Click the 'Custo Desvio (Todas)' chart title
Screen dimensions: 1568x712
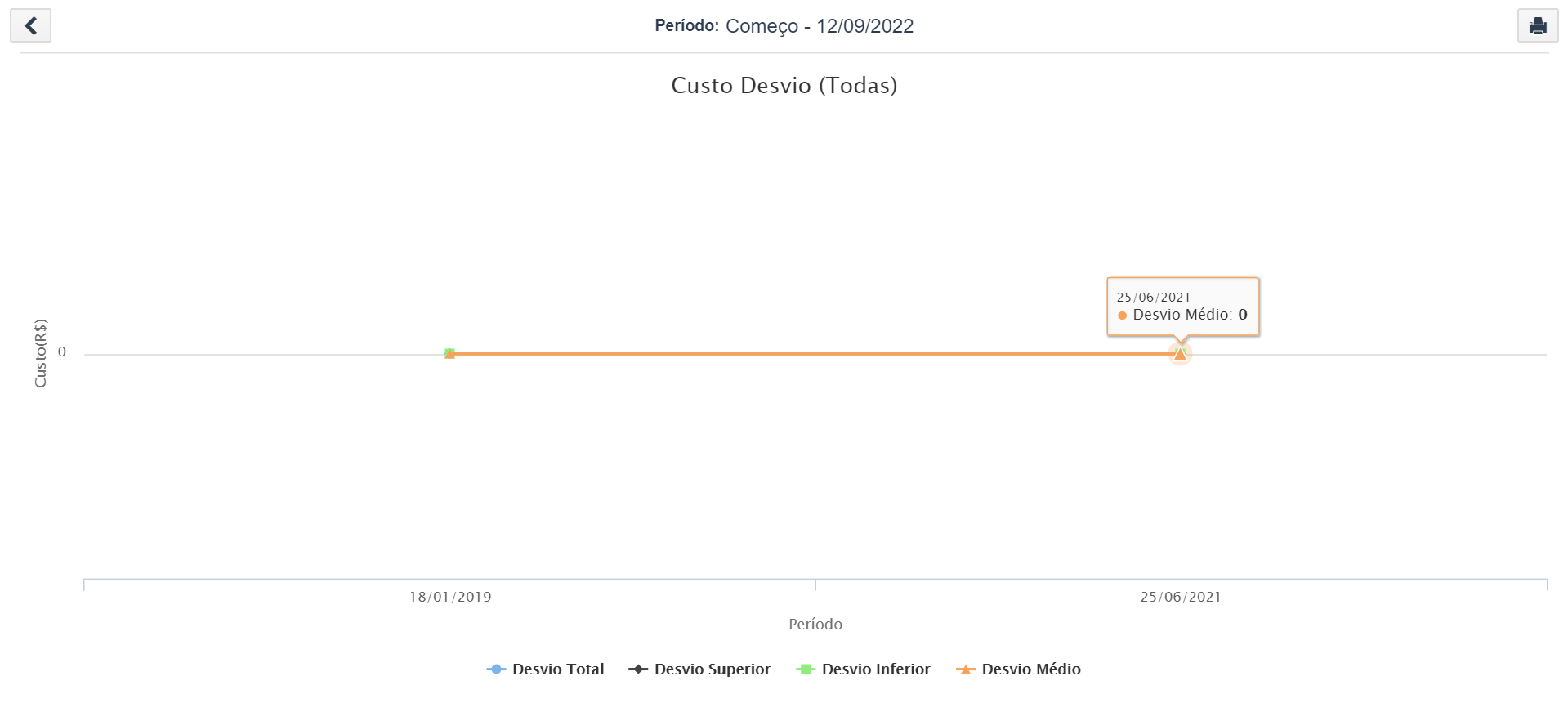784,86
